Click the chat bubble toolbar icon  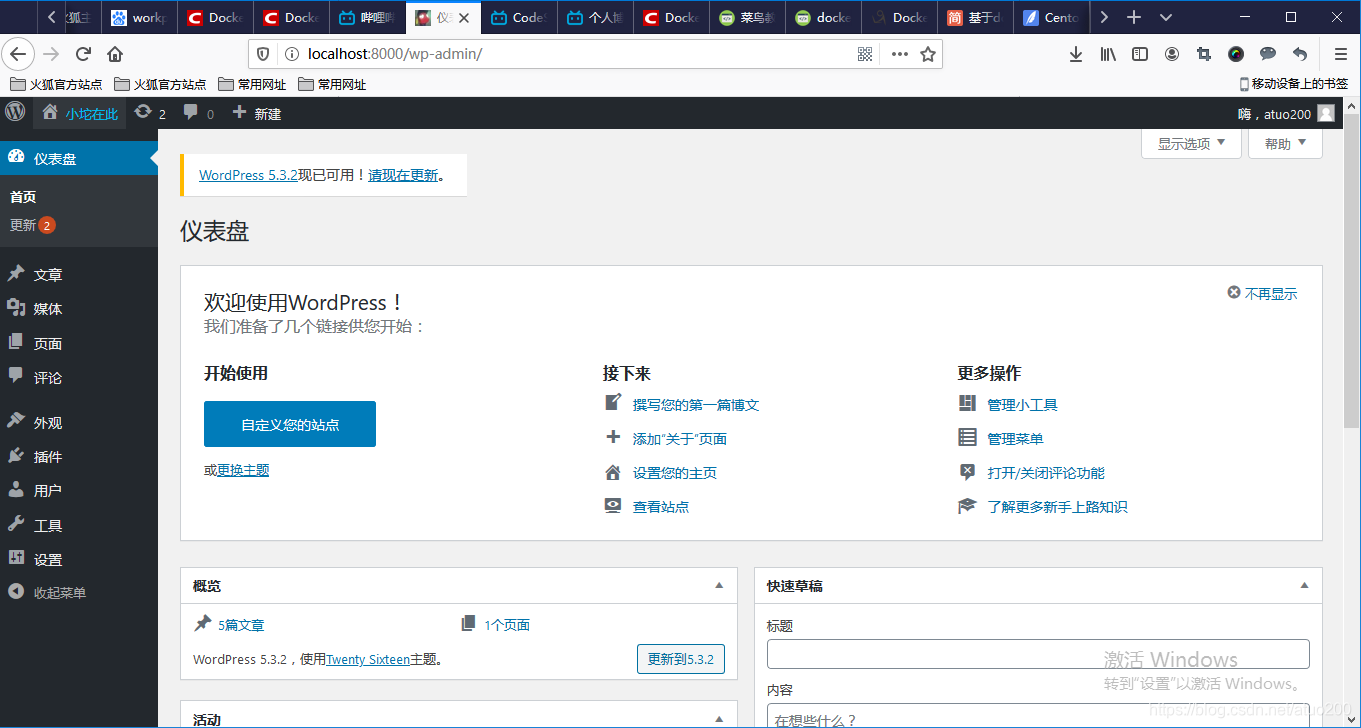(1268, 54)
